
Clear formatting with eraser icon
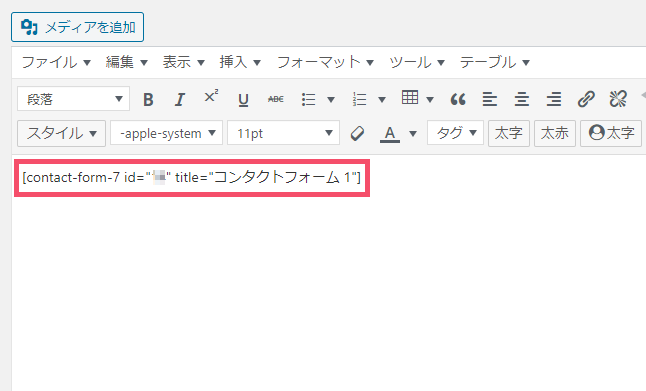(357, 133)
